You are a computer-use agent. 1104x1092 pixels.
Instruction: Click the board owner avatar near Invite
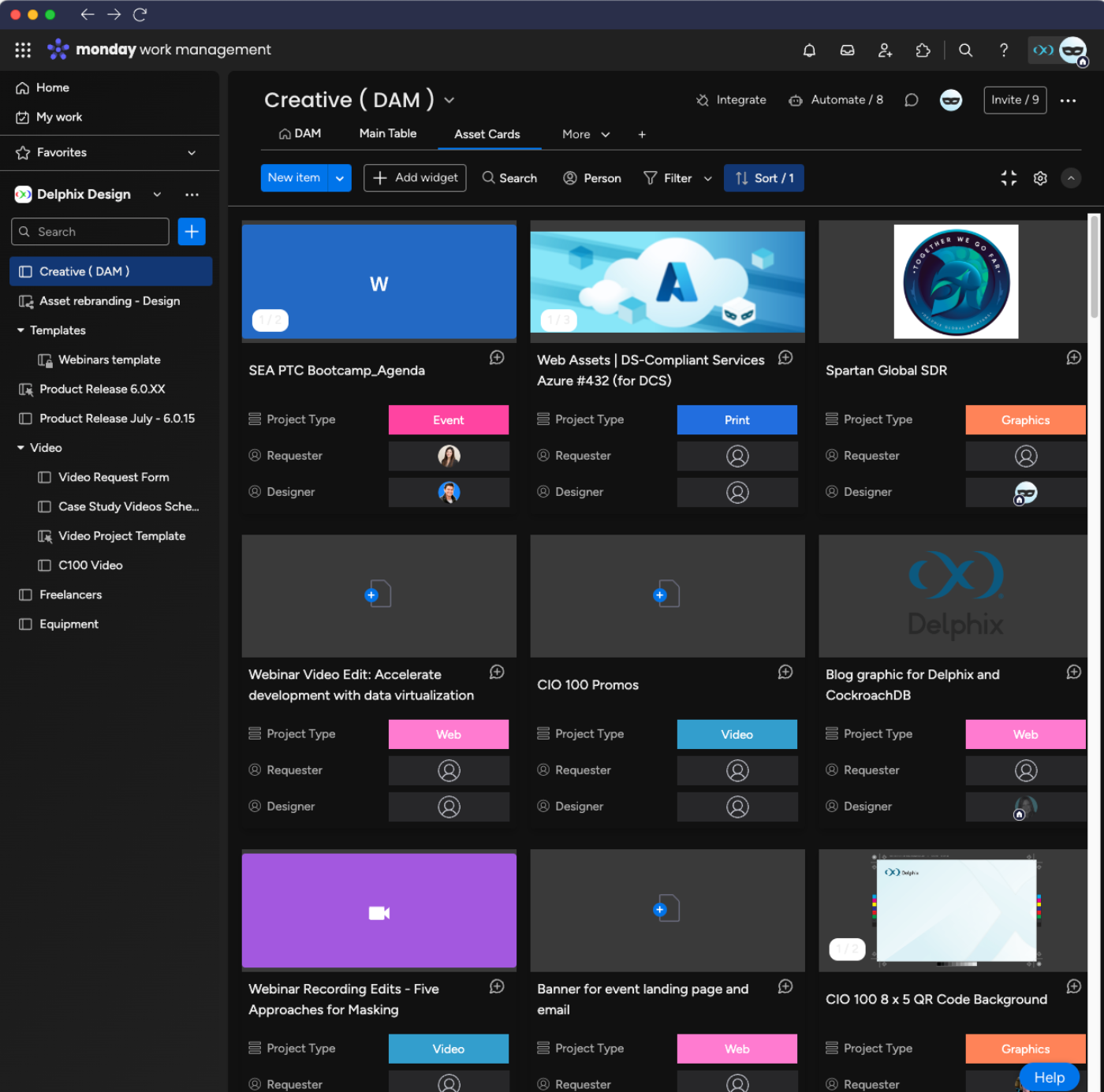[951, 100]
